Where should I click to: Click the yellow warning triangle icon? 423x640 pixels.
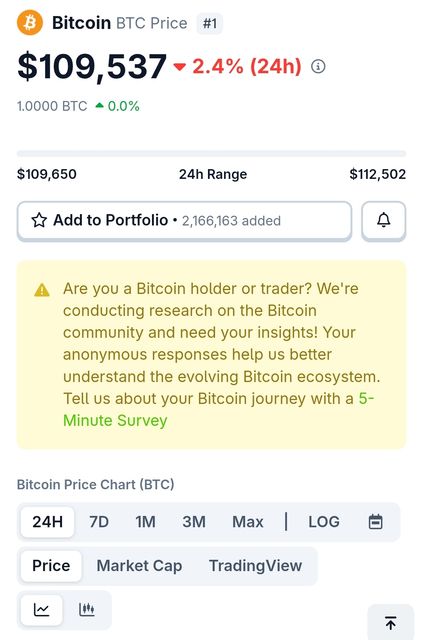click(x=42, y=290)
